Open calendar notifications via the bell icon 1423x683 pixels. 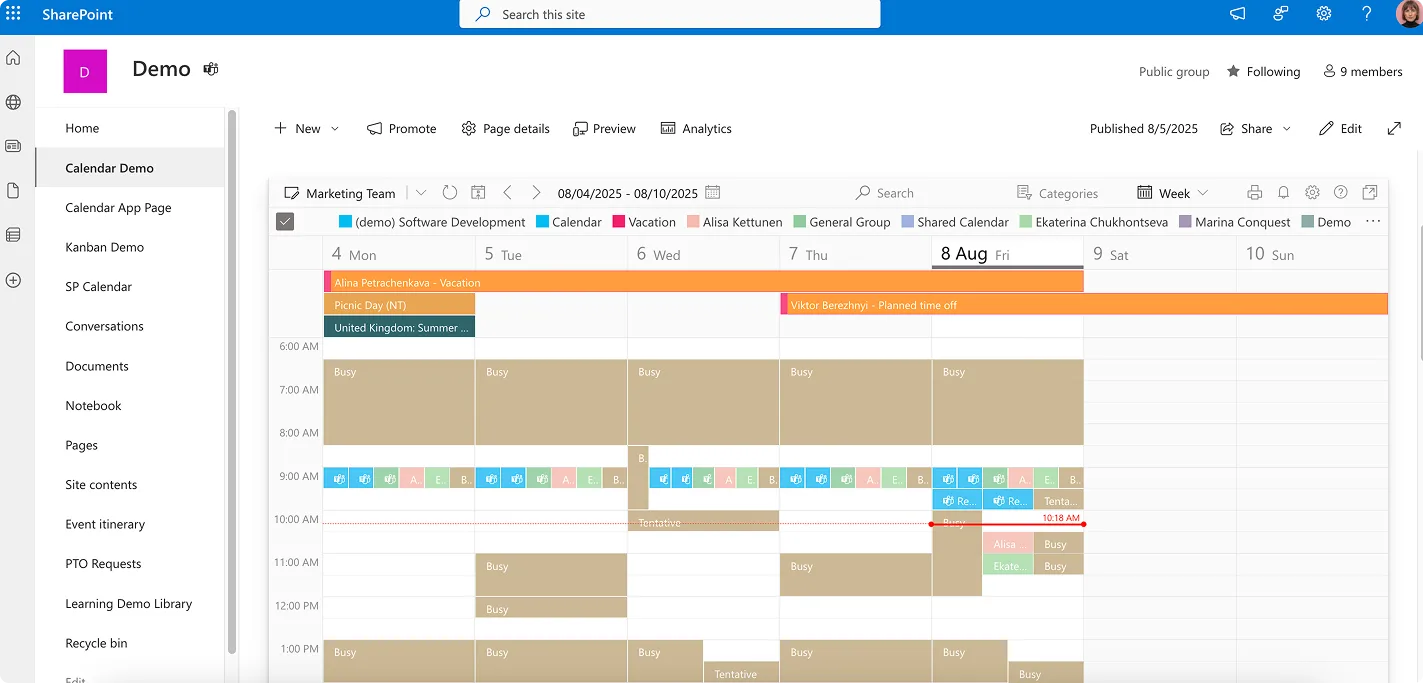[x=1285, y=192]
